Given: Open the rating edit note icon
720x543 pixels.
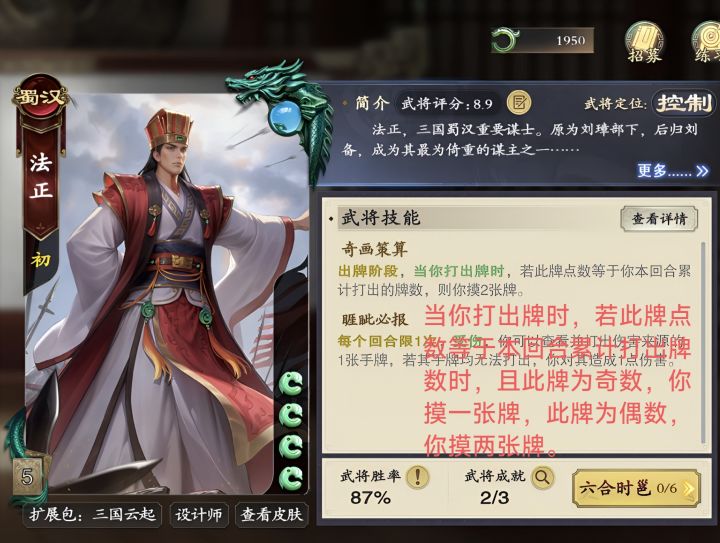Looking at the screenshot, I should click(519, 102).
